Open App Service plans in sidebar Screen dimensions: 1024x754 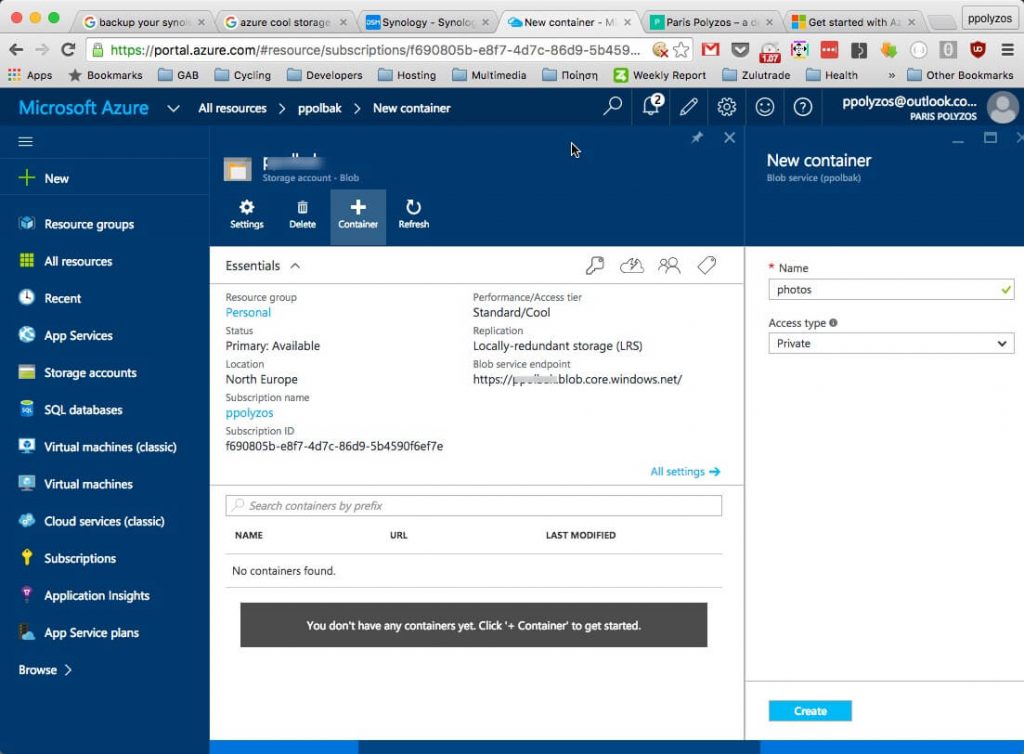[91, 633]
